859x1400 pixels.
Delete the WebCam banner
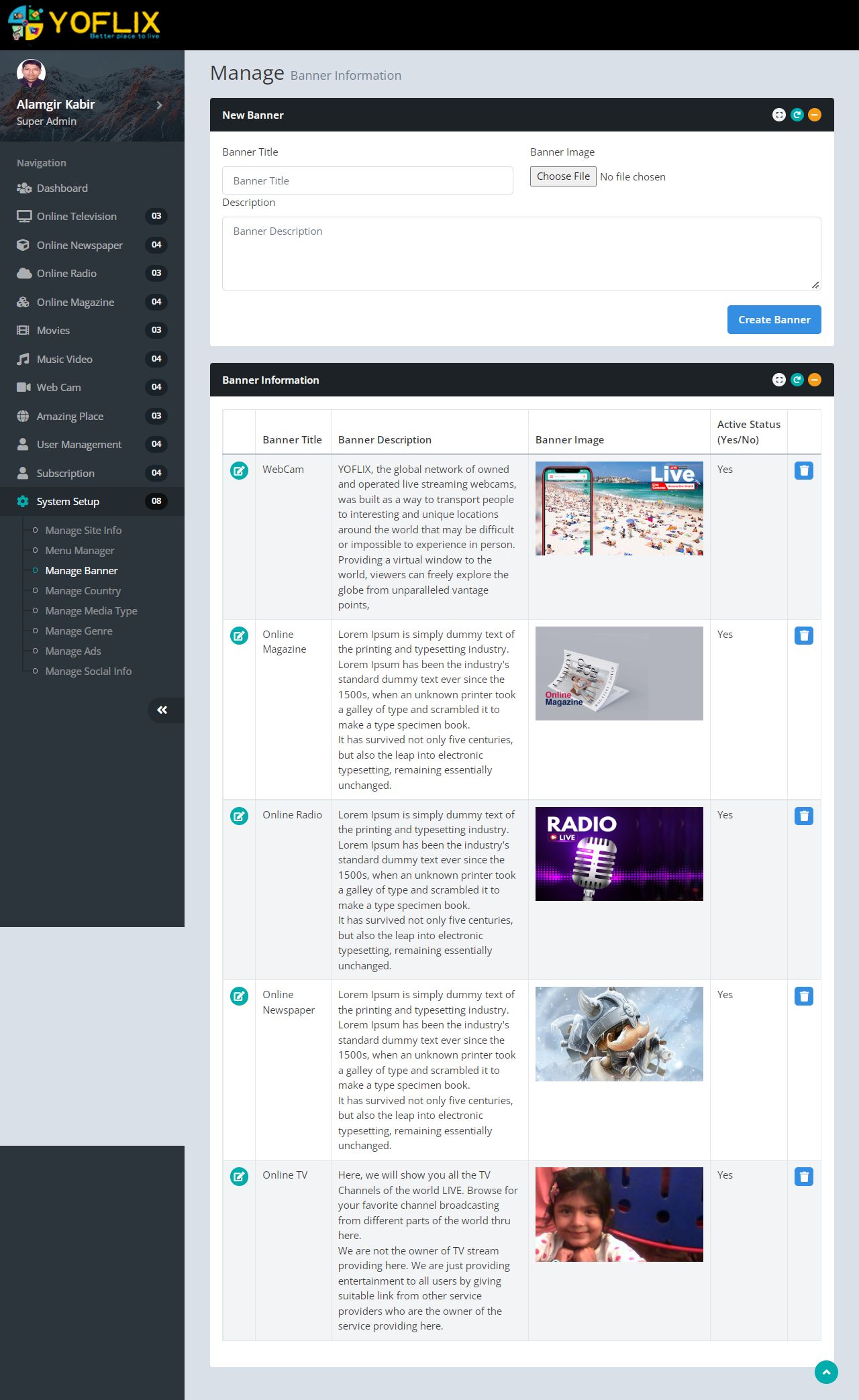804,471
